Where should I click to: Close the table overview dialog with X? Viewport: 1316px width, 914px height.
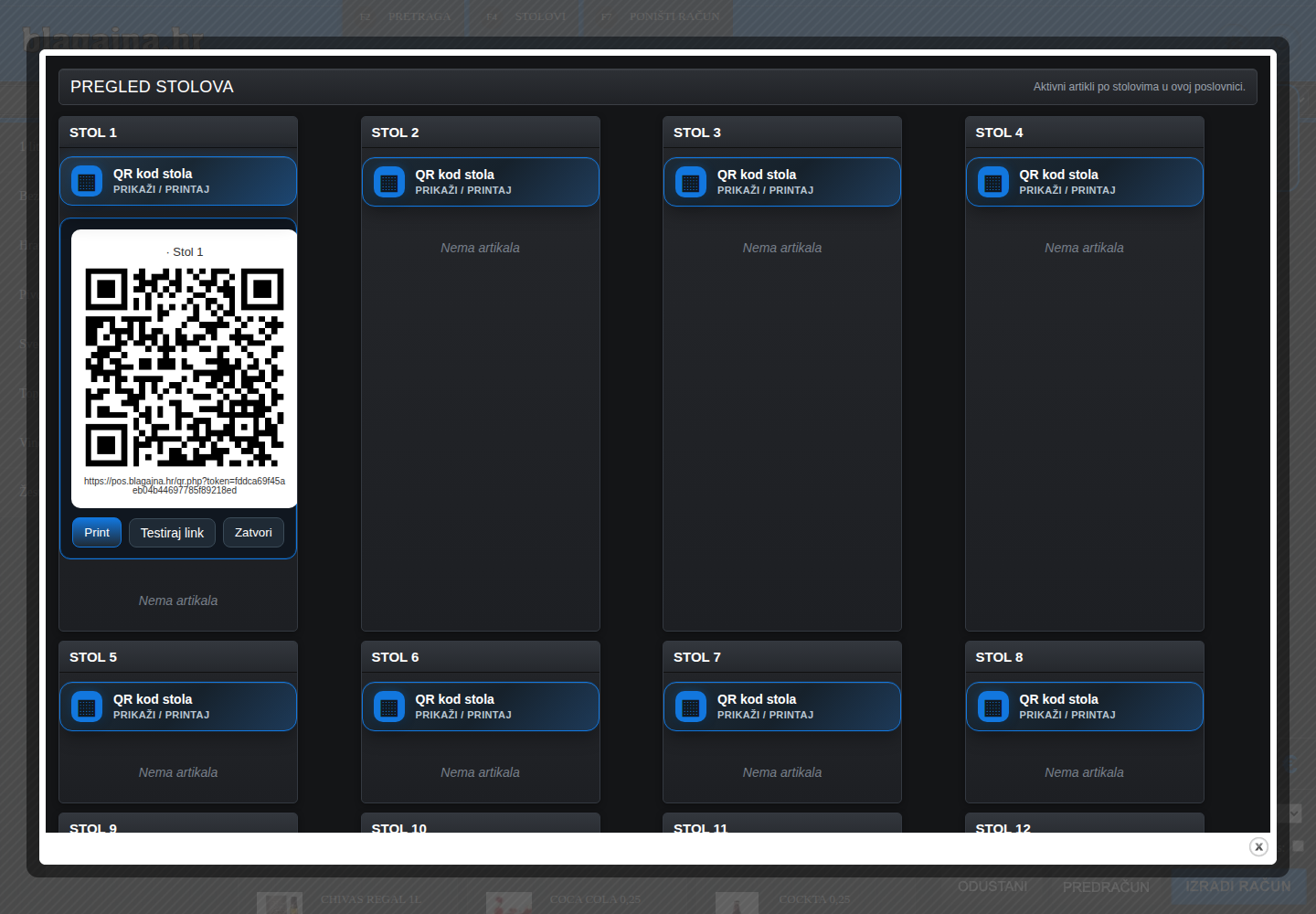1258,846
